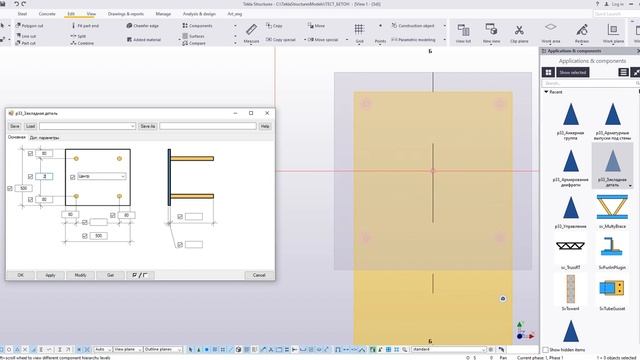640x360 pixels.
Task: Use the Copy special command
Action: (280, 40)
